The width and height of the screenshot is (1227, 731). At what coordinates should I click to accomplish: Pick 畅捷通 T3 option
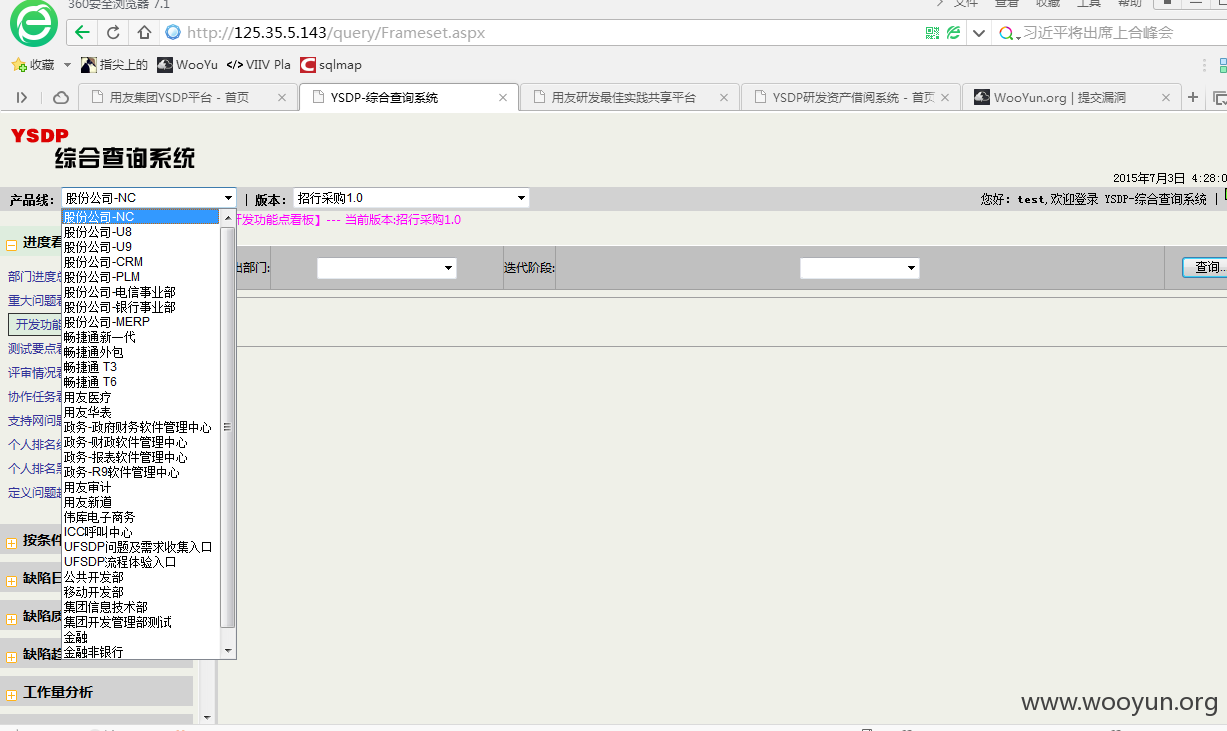click(x=140, y=367)
